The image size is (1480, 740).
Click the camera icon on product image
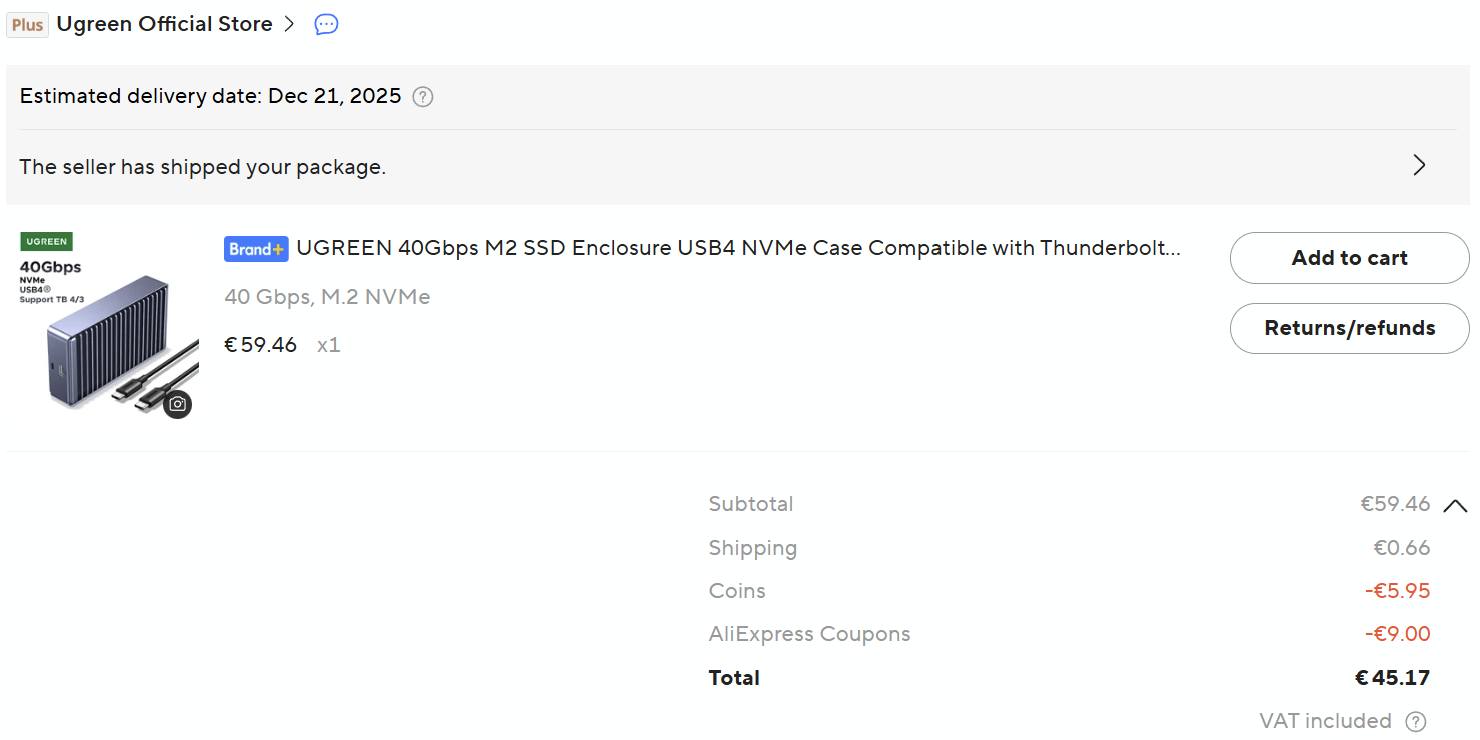pyautogui.click(x=177, y=404)
